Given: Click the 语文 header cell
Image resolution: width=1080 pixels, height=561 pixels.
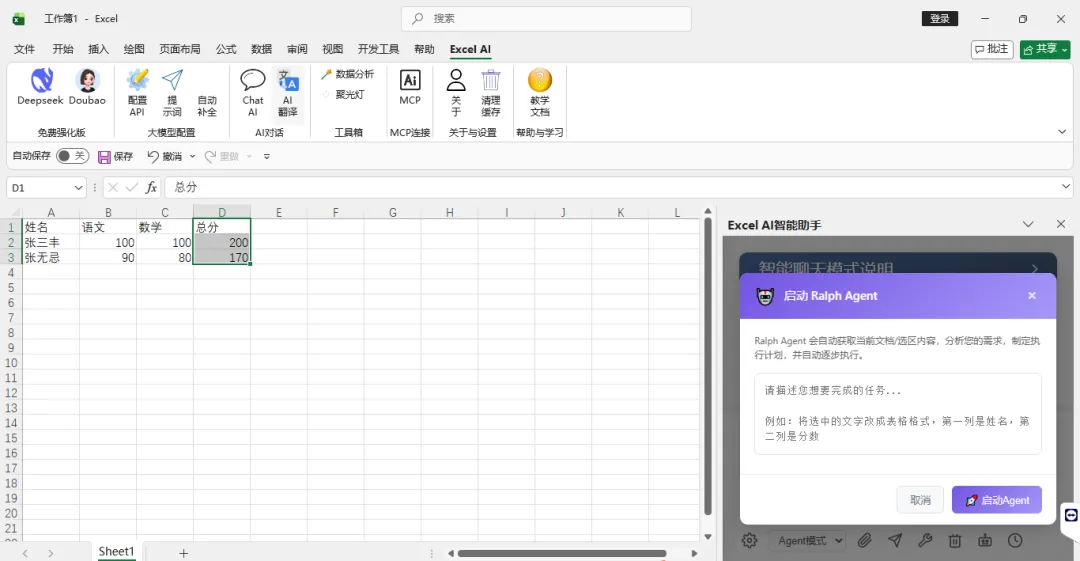Looking at the screenshot, I should coord(107,227).
